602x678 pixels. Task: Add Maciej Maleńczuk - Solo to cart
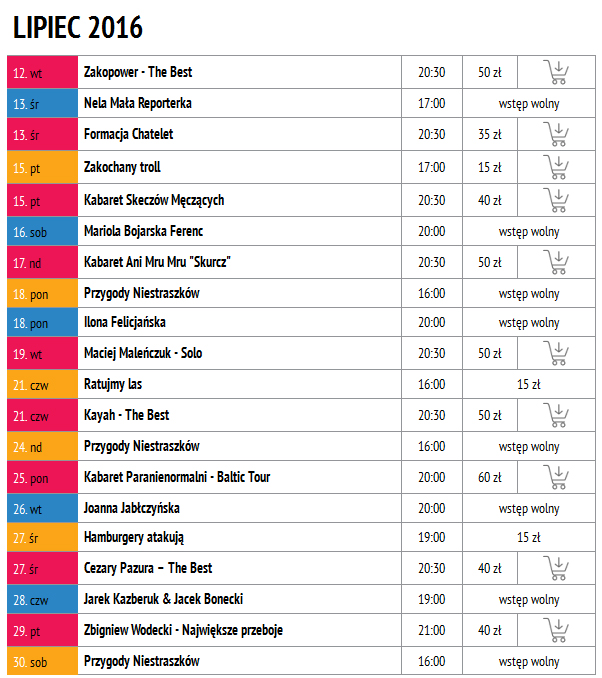556,353
